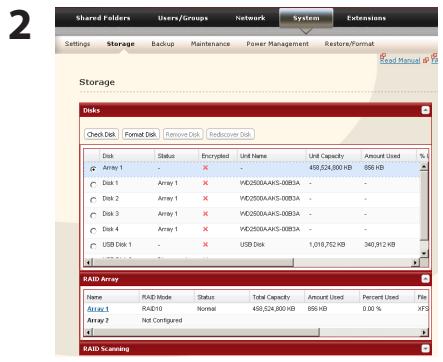
Task: Click the Disks horizontal scrollbar thumb
Action: pyautogui.click(x=193, y=262)
